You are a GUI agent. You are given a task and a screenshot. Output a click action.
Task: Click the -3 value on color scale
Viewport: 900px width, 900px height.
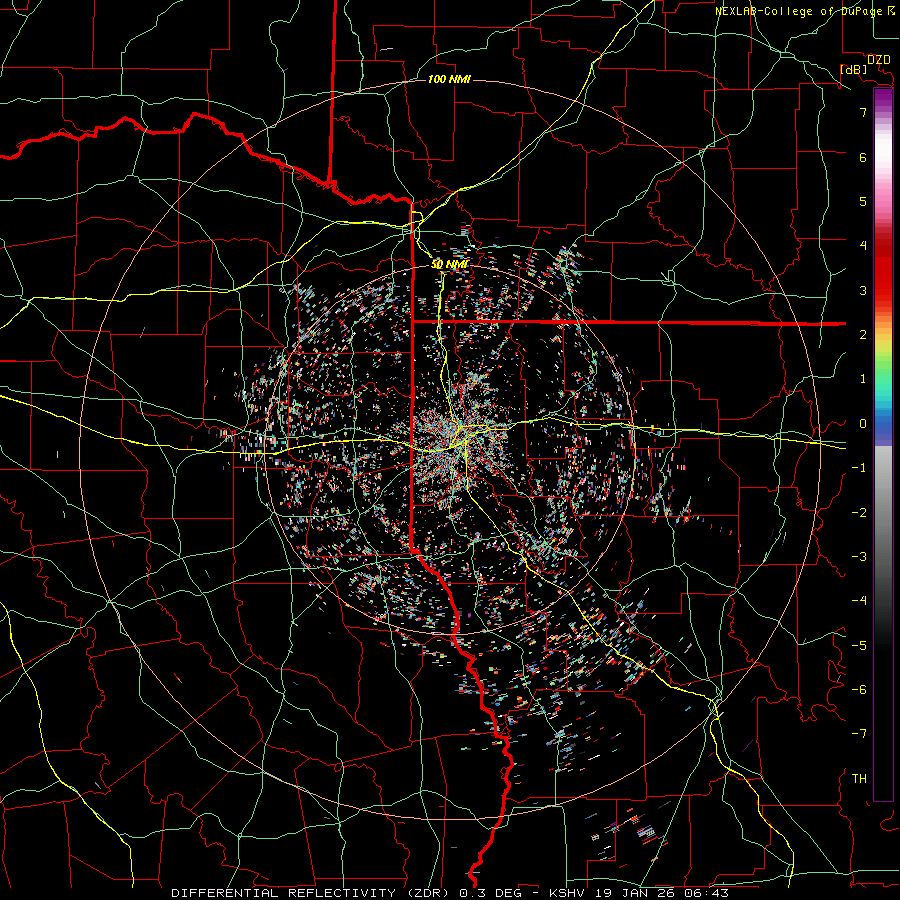click(x=859, y=557)
